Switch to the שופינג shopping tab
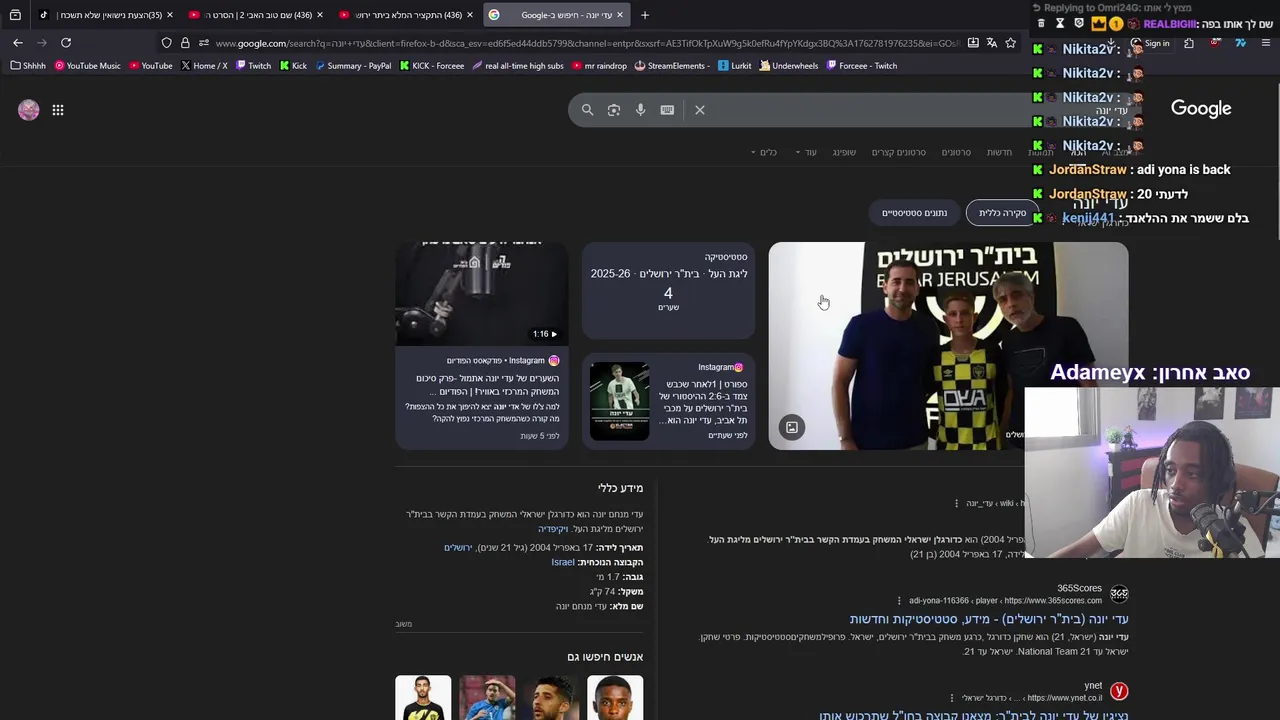Viewport: 1280px width, 720px height. click(x=844, y=152)
